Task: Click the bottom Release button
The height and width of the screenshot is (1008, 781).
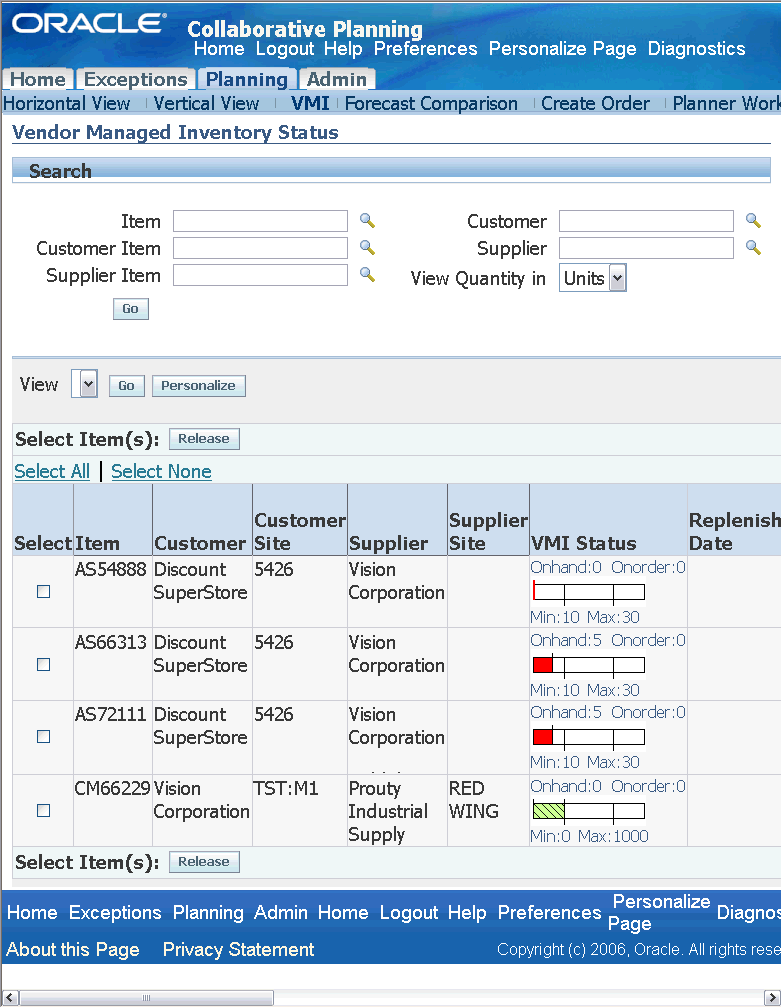Action: point(204,862)
